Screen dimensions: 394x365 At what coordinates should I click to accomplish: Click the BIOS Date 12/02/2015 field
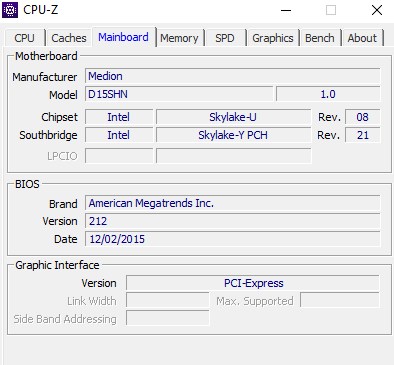233,239
